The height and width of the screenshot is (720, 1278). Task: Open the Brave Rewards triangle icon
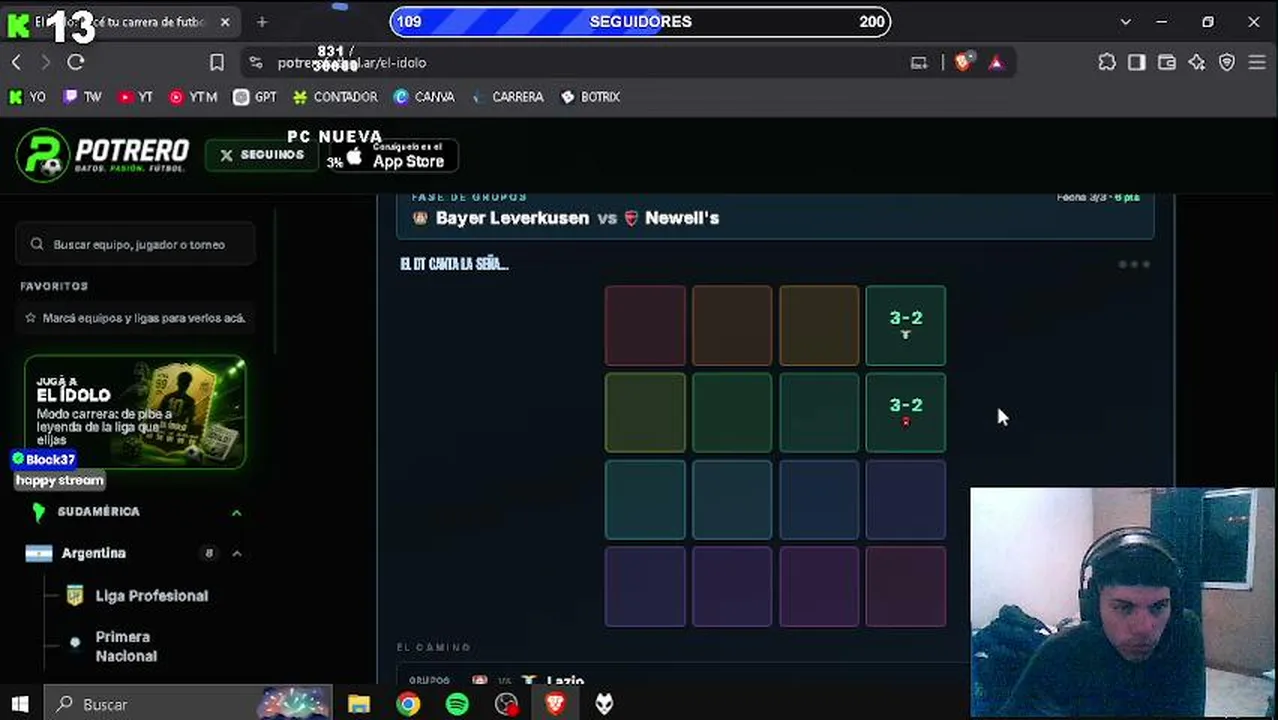pyautogui.click(x=996, y=62)
